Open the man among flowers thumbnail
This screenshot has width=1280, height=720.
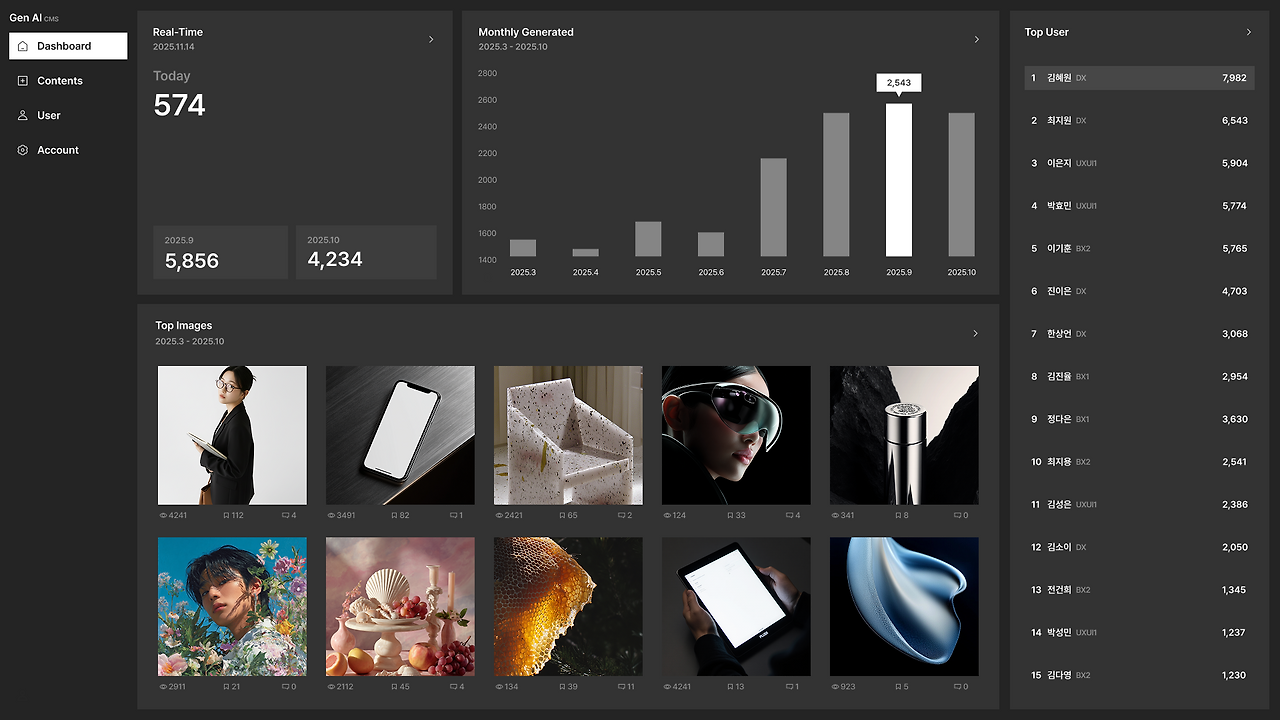[x=232, y=607]
